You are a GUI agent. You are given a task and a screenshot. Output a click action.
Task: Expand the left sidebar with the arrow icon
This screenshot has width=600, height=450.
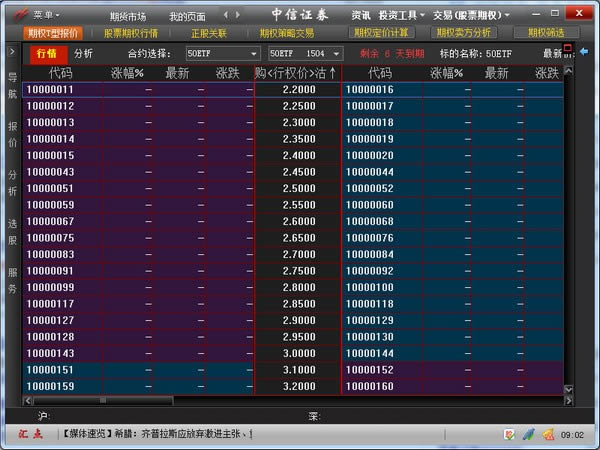coord(11,51)
